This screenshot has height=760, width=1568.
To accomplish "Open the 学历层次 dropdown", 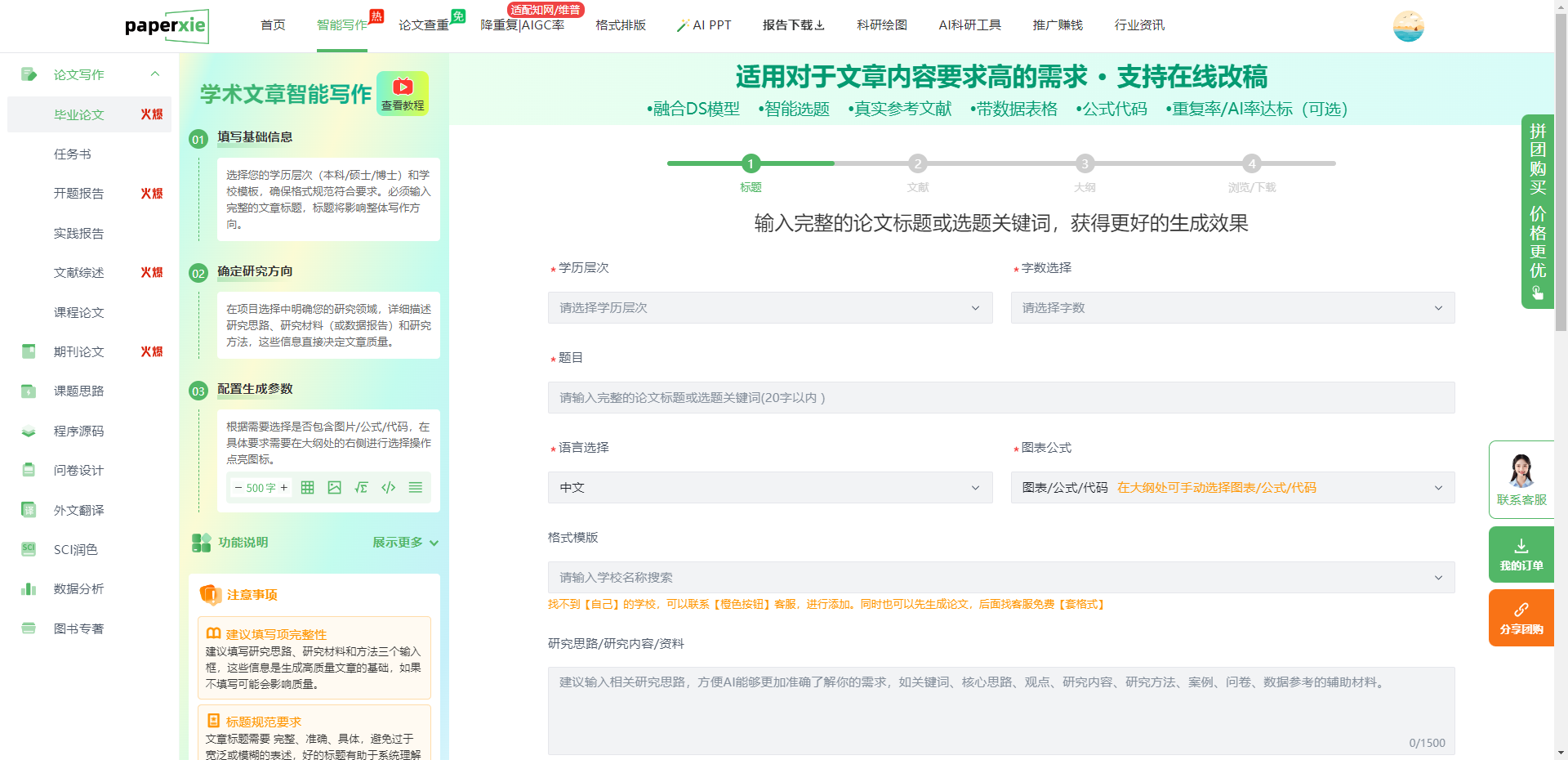I will [769, 308].
